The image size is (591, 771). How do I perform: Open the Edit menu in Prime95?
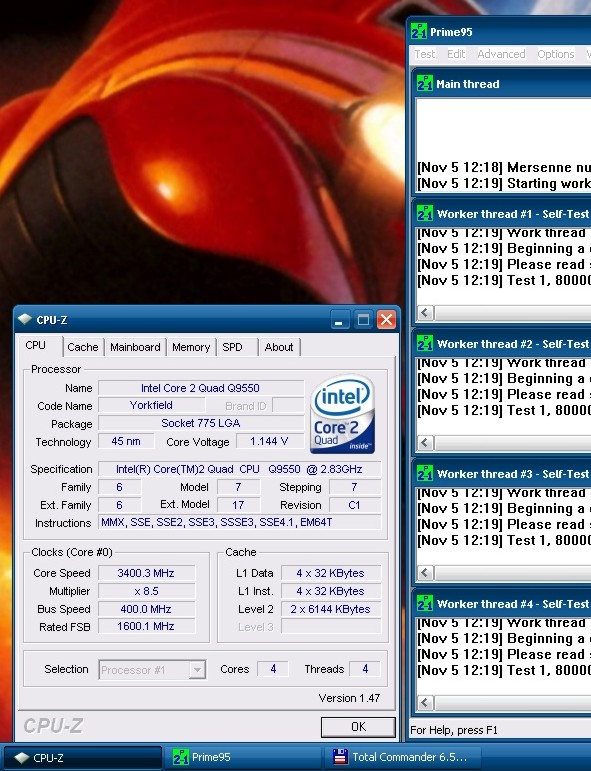pos(456,54)
